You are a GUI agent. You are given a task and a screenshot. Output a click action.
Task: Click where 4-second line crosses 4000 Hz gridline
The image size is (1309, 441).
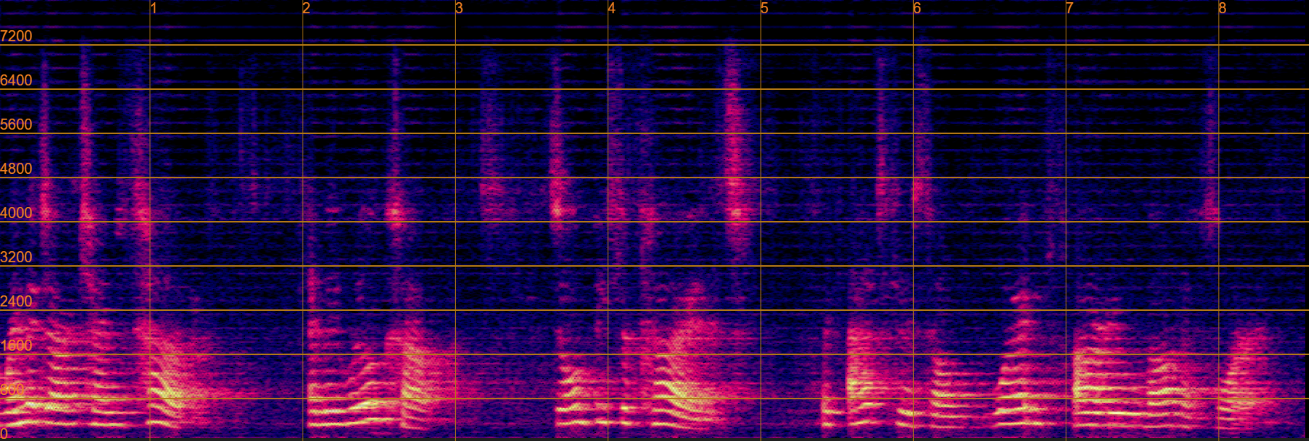[x=608, y=222]
